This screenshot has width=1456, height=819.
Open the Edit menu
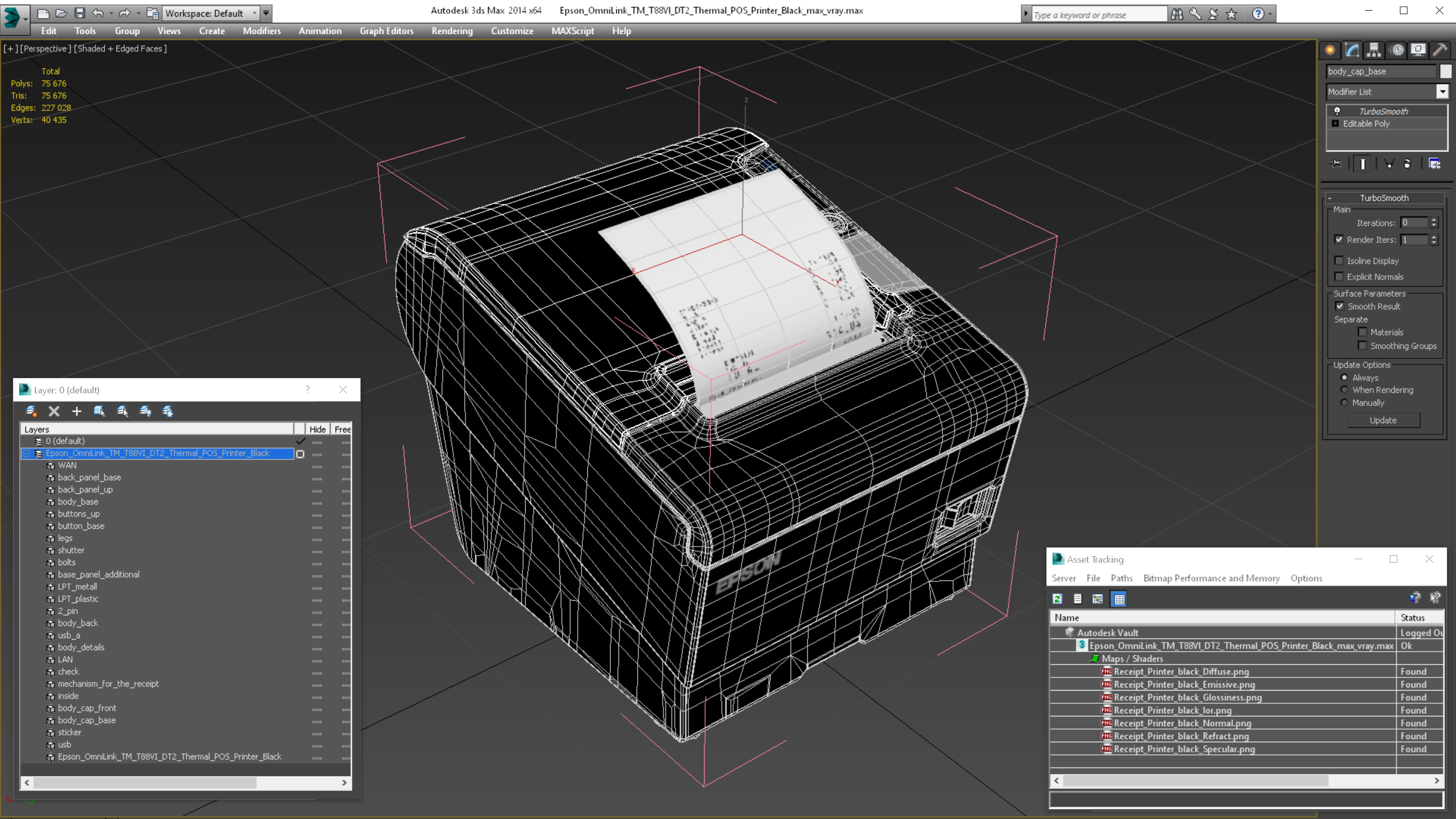(x=49, y=31)
